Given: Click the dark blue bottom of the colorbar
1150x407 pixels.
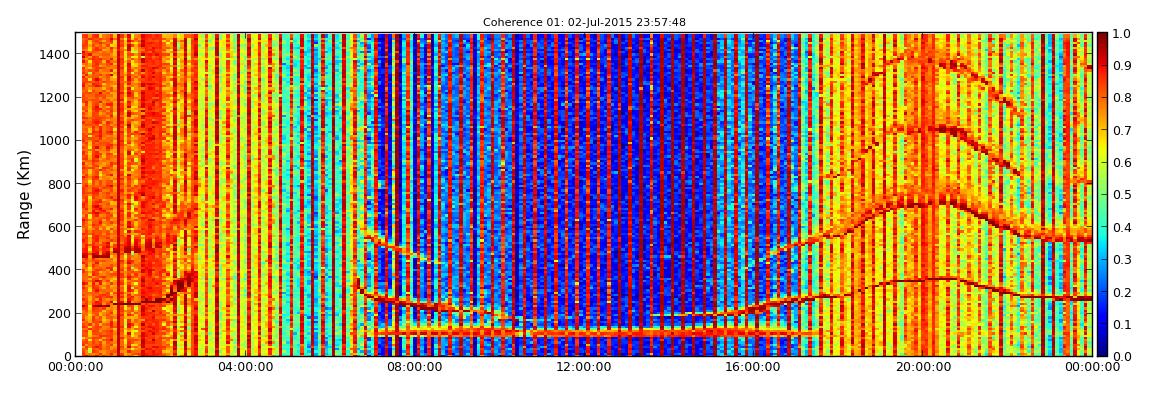Looking at the screenshot, I should point(1102,348).
